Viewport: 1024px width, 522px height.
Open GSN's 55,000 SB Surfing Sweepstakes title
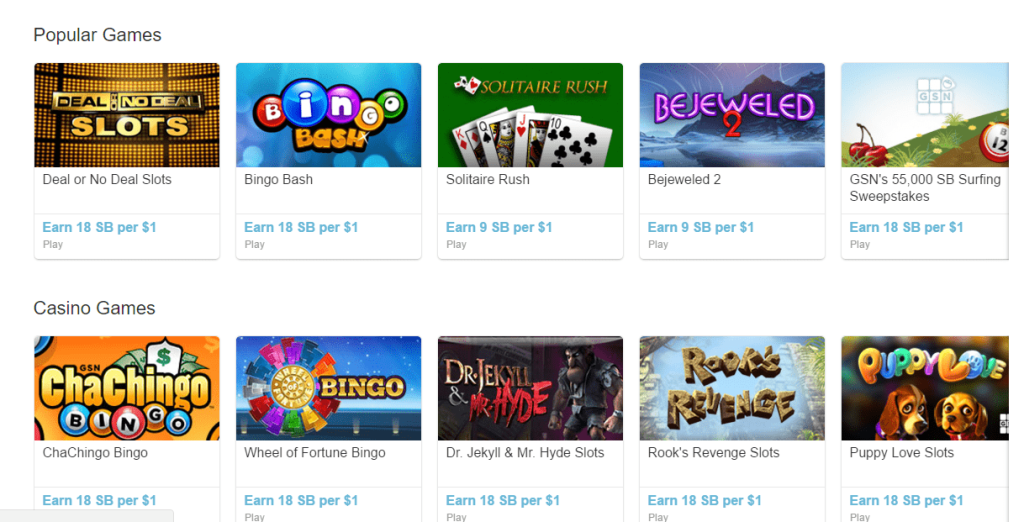[x=925, y=188]
